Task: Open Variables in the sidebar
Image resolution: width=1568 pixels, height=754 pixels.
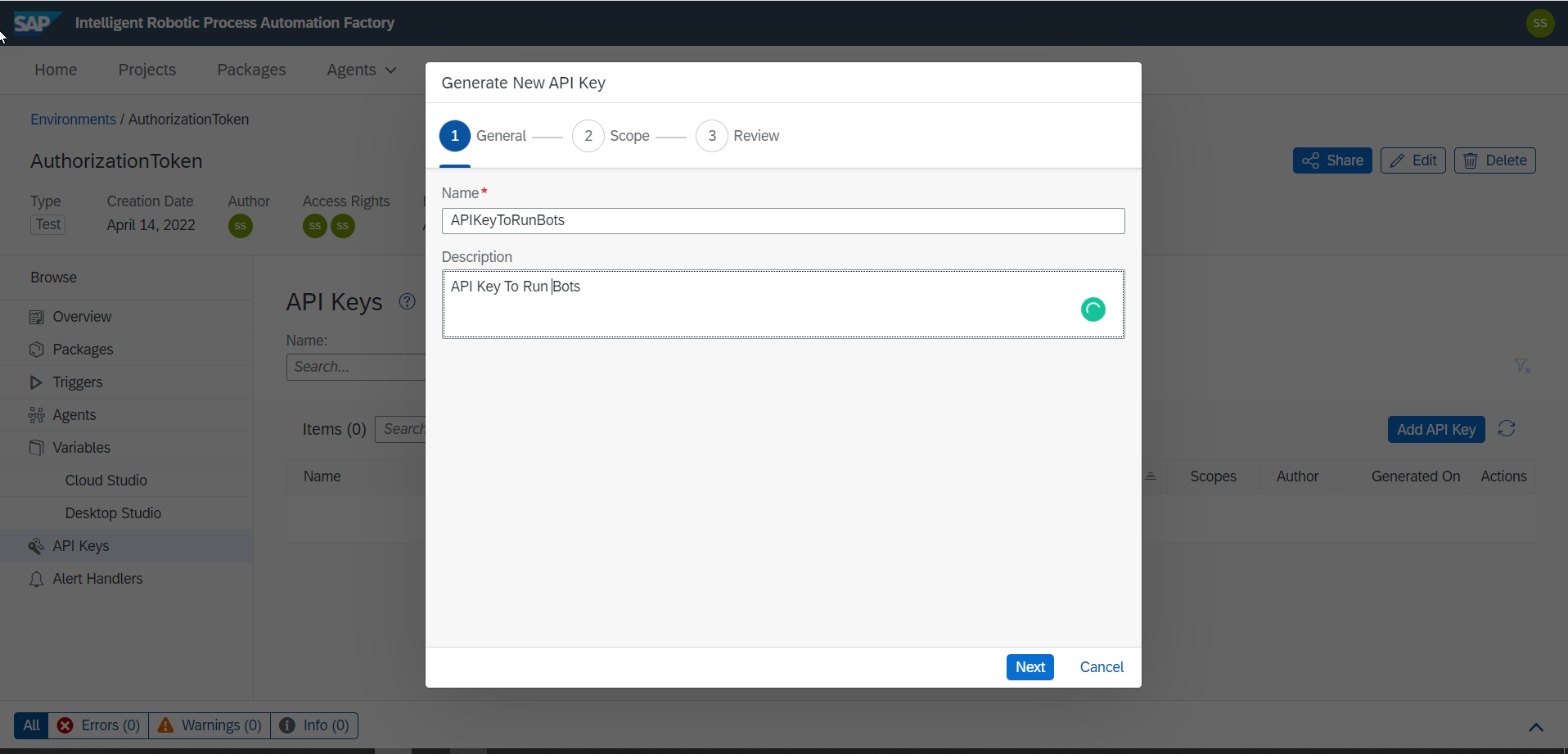Action: tap(126, 448)
